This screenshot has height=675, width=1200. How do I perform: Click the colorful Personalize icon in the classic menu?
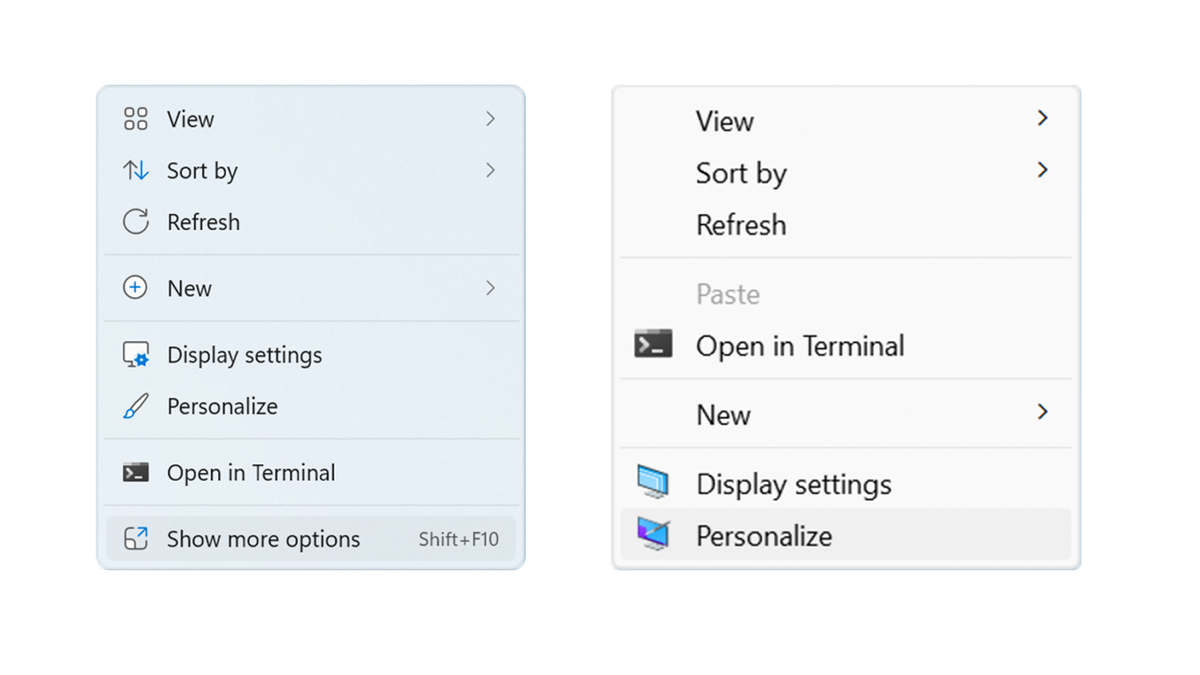tap(653, 535)
